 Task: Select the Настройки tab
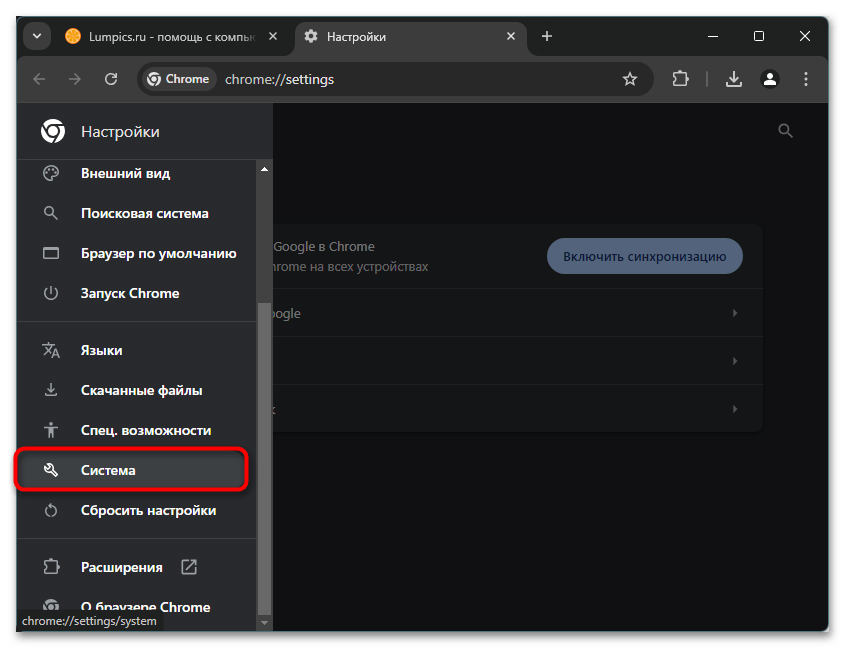click(410, 37)
